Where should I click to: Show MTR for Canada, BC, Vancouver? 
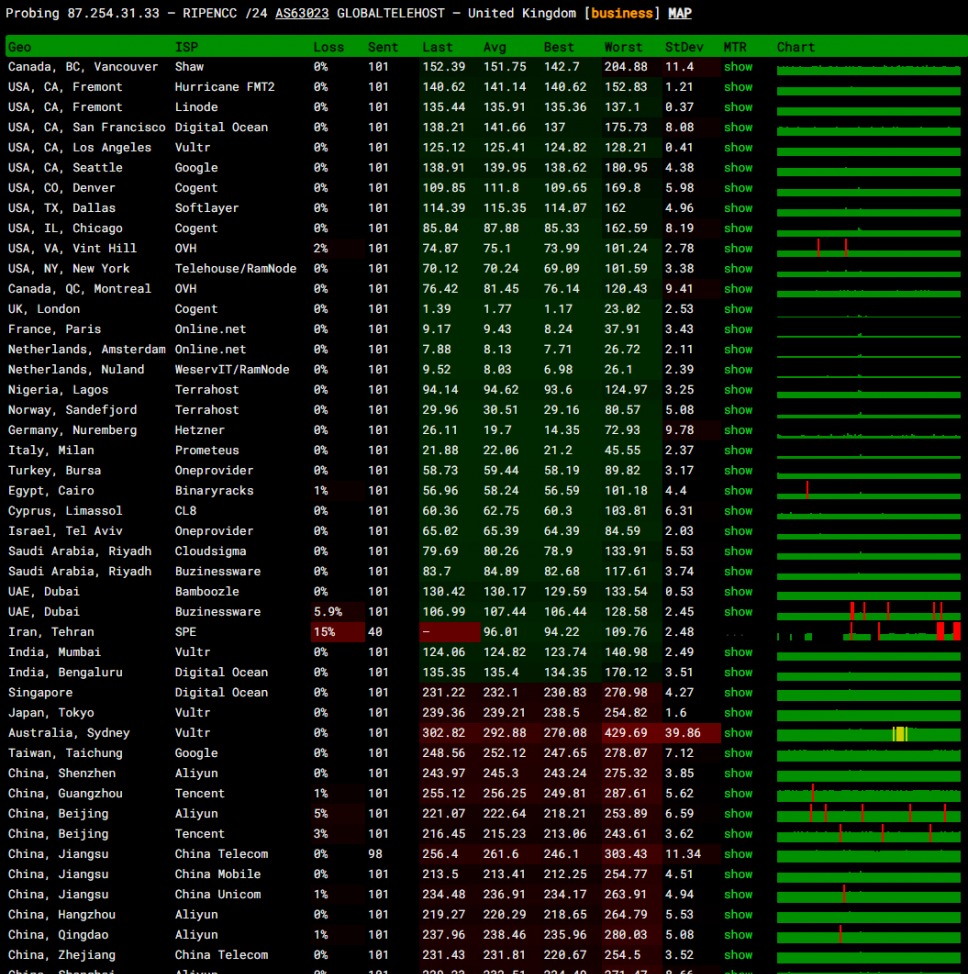pyautogui.click(x=738, y=66)
